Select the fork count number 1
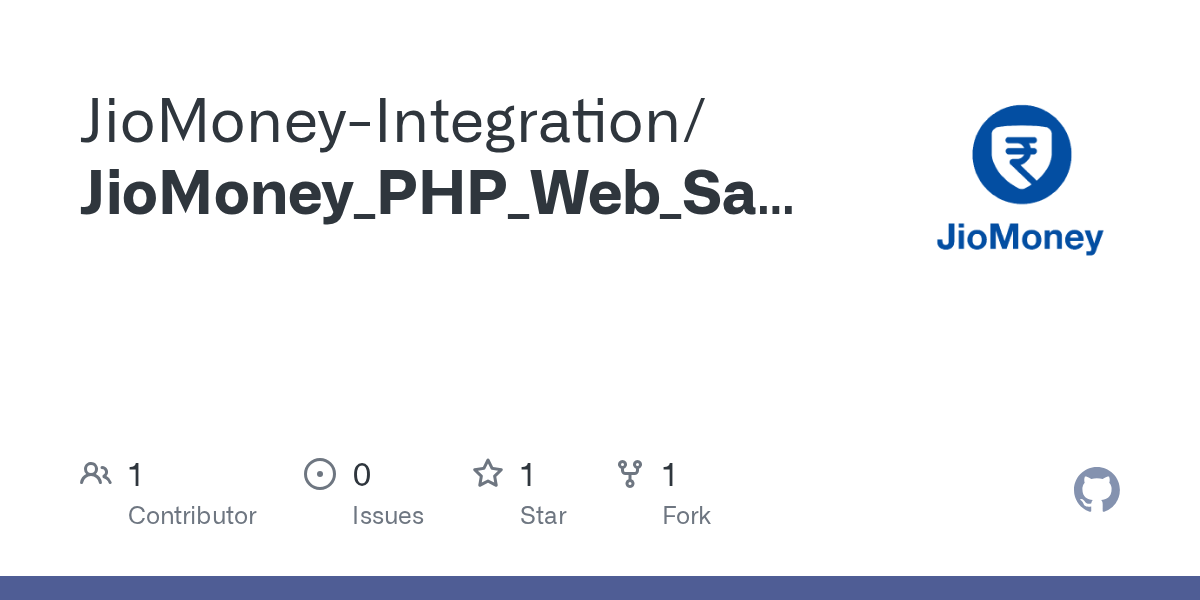Screen dimensions: 1200x600 (670, 475)
